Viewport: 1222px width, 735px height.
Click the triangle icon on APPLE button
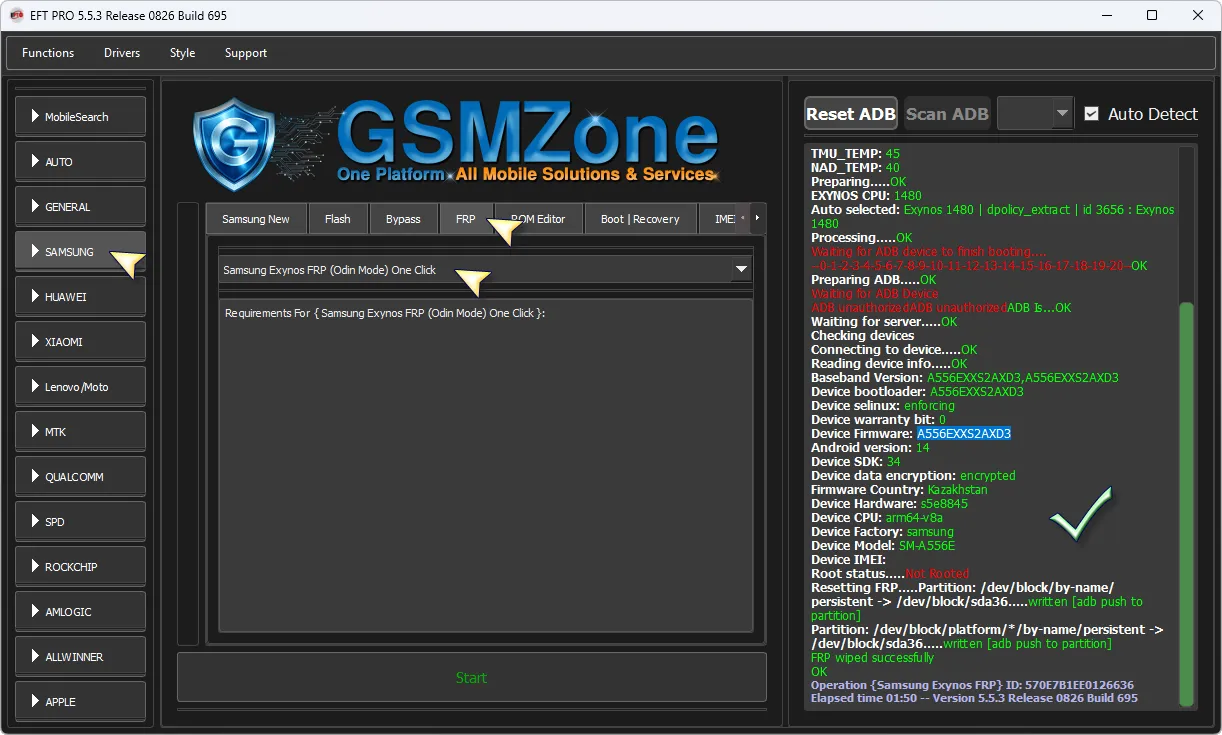pos(35,702)
